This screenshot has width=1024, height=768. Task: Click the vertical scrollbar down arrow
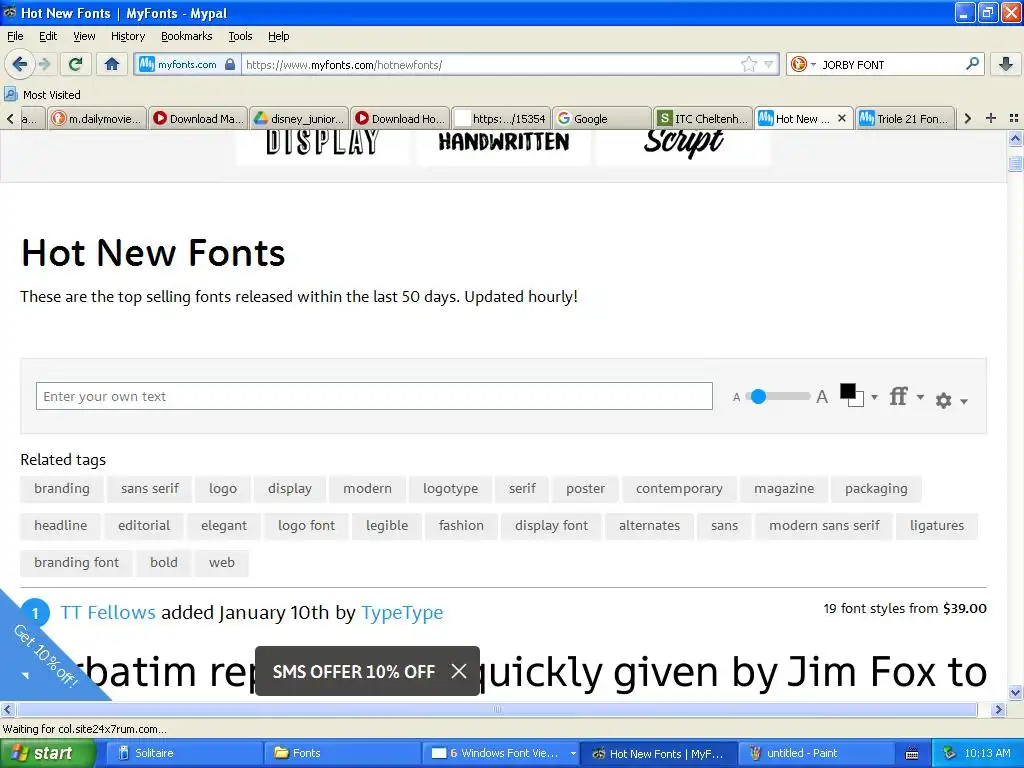click(1015, 693)
